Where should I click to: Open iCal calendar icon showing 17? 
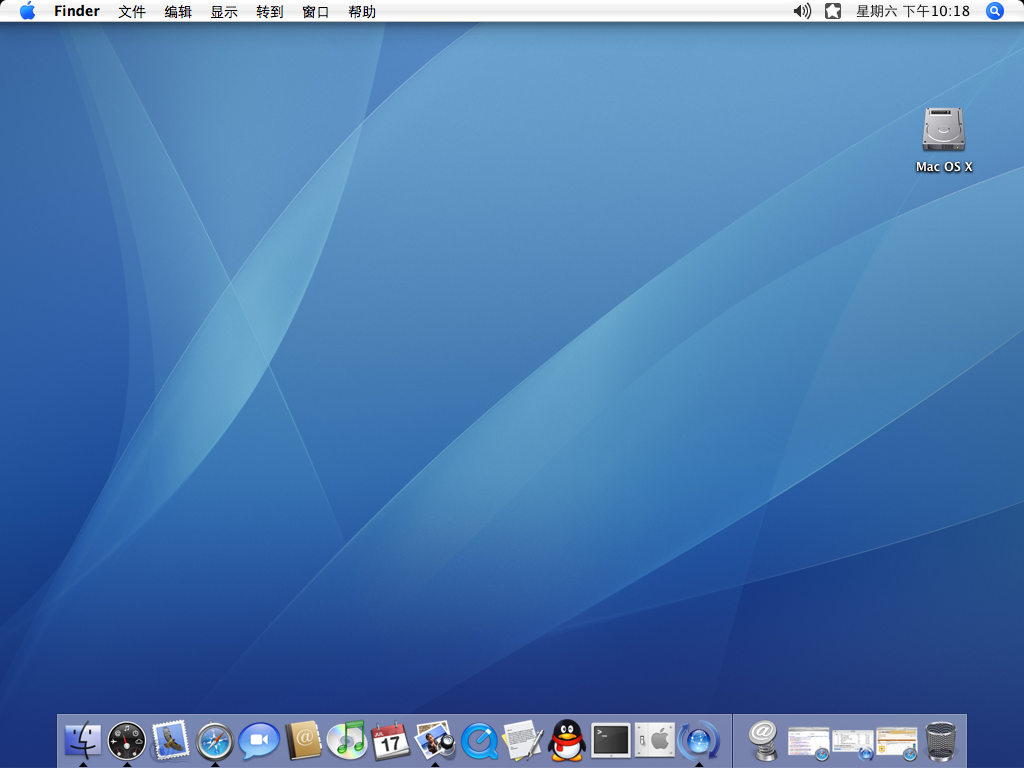click(x=391, y=741)
